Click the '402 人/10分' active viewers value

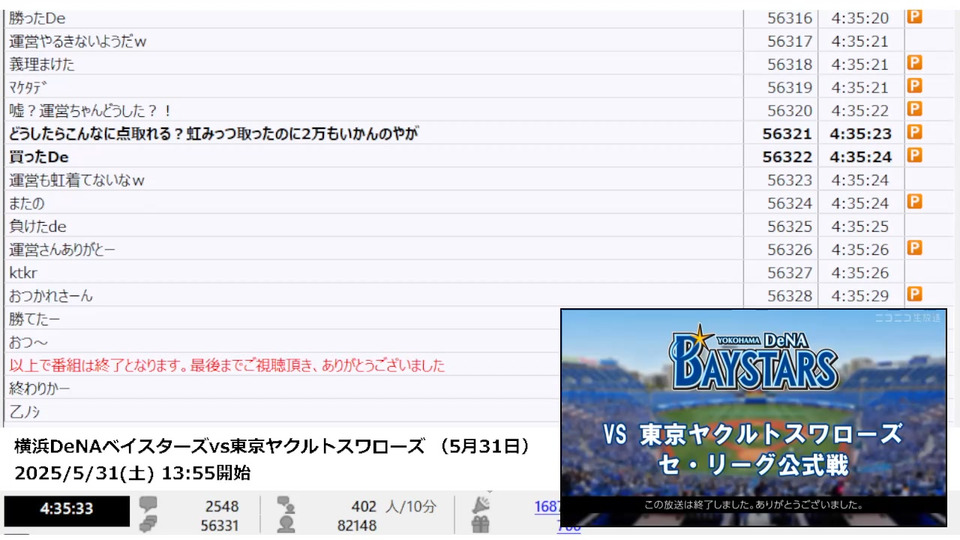394,507
